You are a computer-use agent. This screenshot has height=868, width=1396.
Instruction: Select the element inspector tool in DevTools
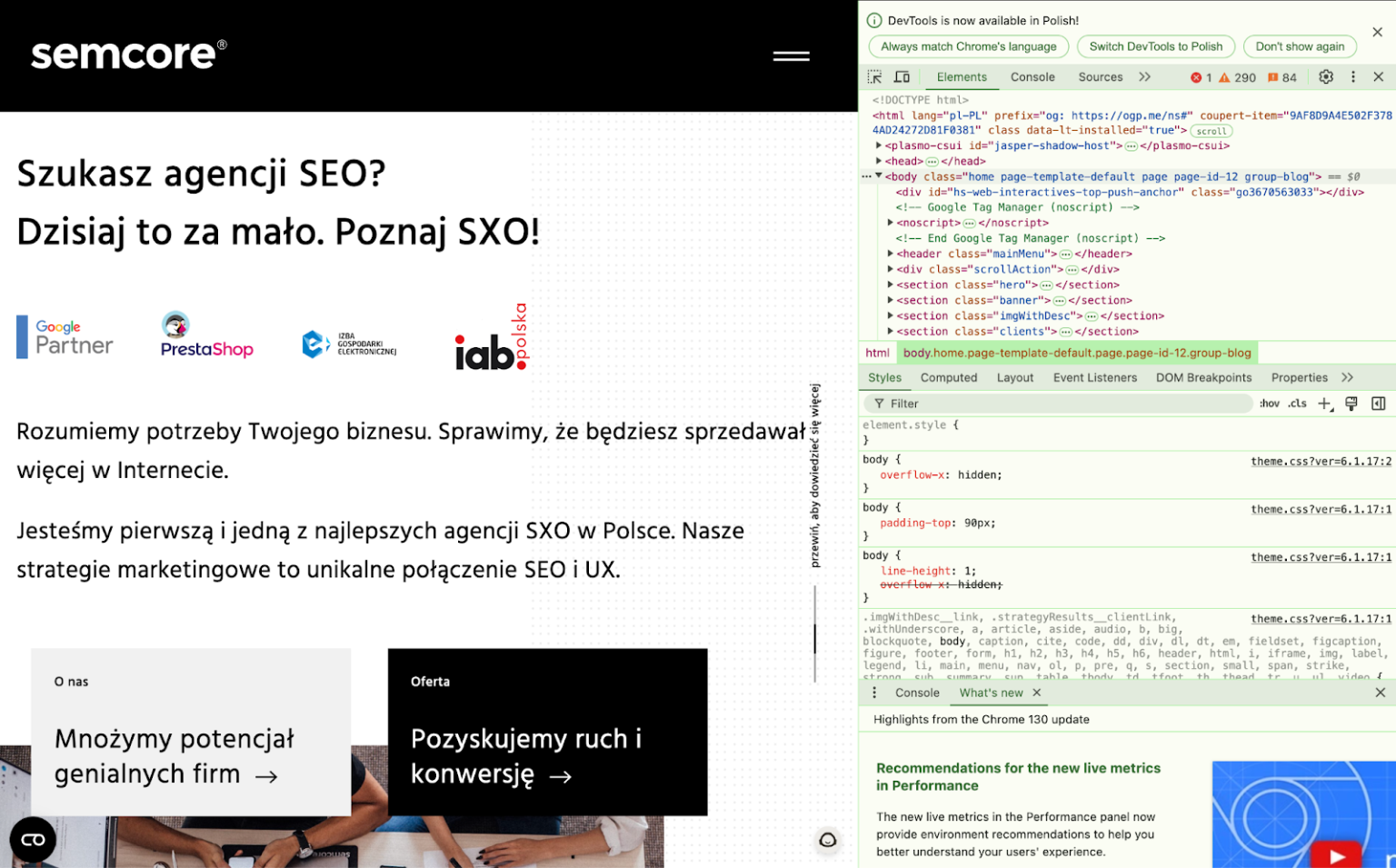coord(876,76)
